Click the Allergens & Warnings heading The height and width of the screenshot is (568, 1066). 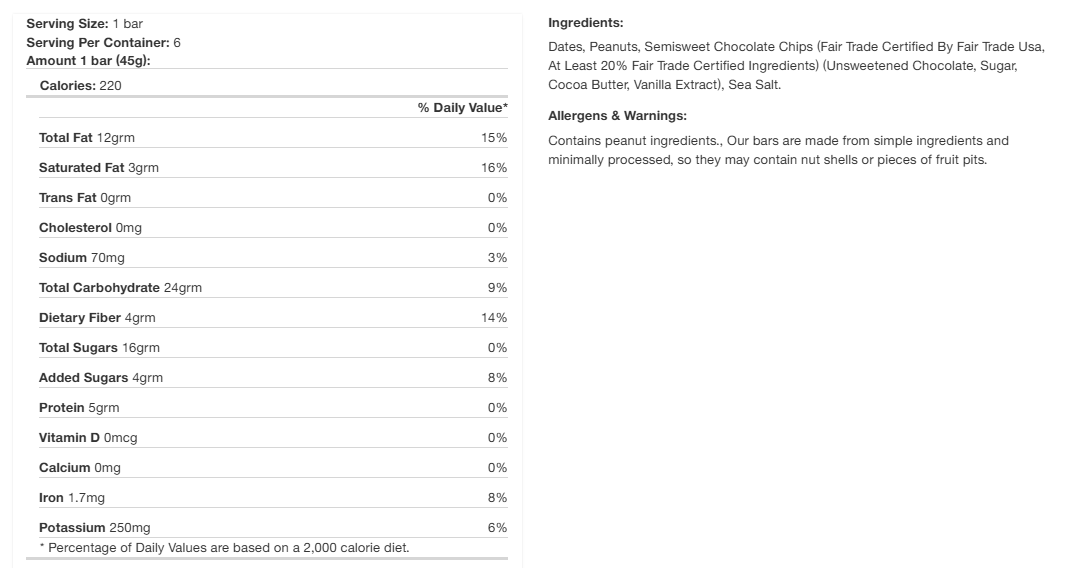click(x=617, y=116)
